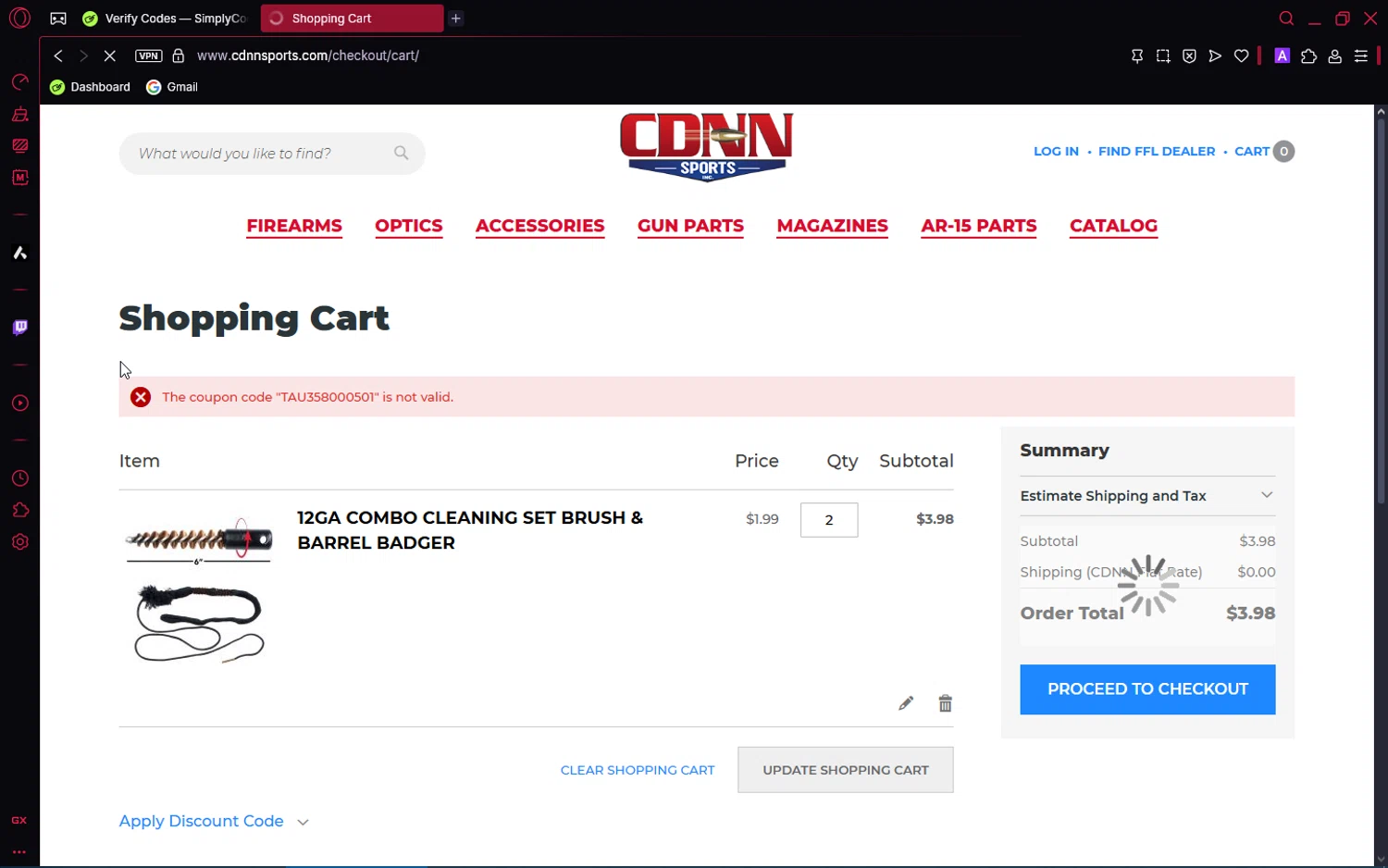Remove item with the trash icon

(945, 703)
